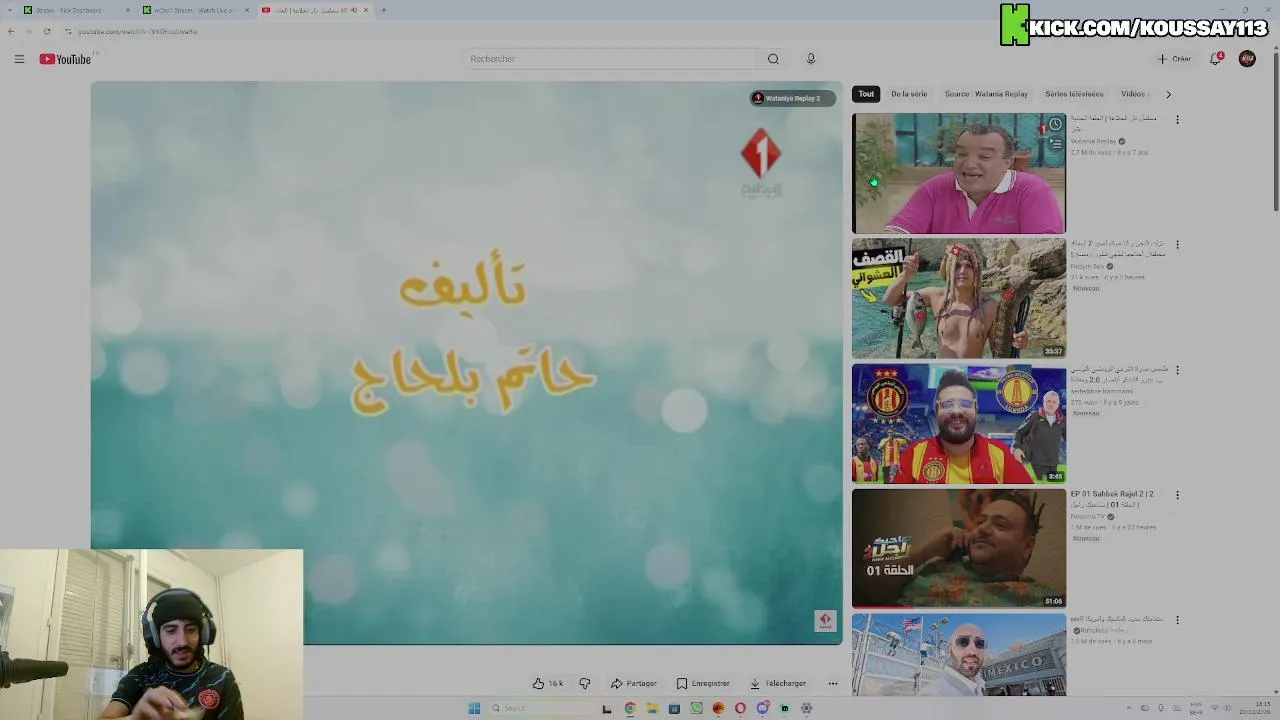1280x720 pixels.
Task: Go to the YouTube home logo
Action: [65, 59]
